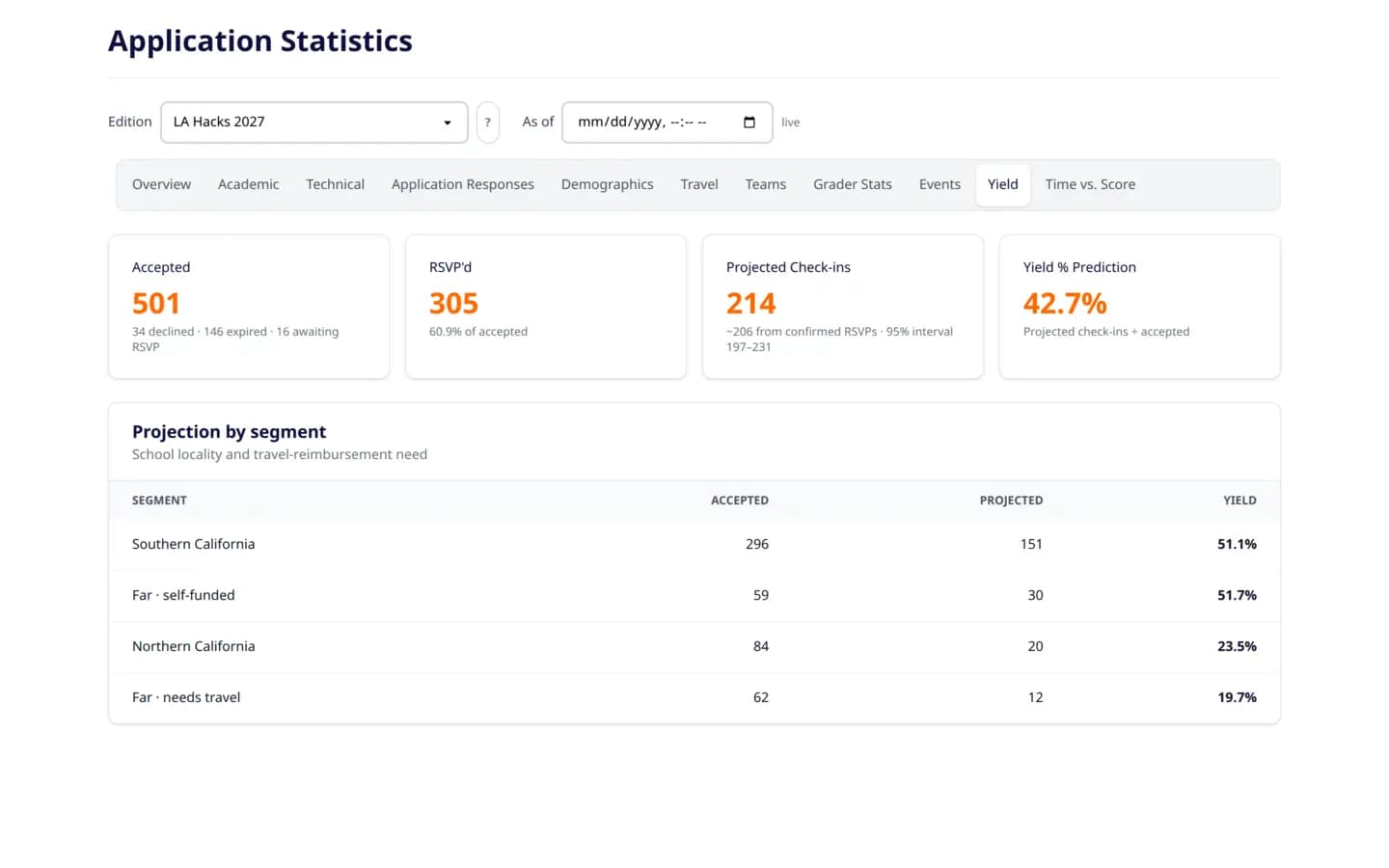Select the Demographics tab
This screenshot has height=868, width=1389.
(x=607, y=184)
